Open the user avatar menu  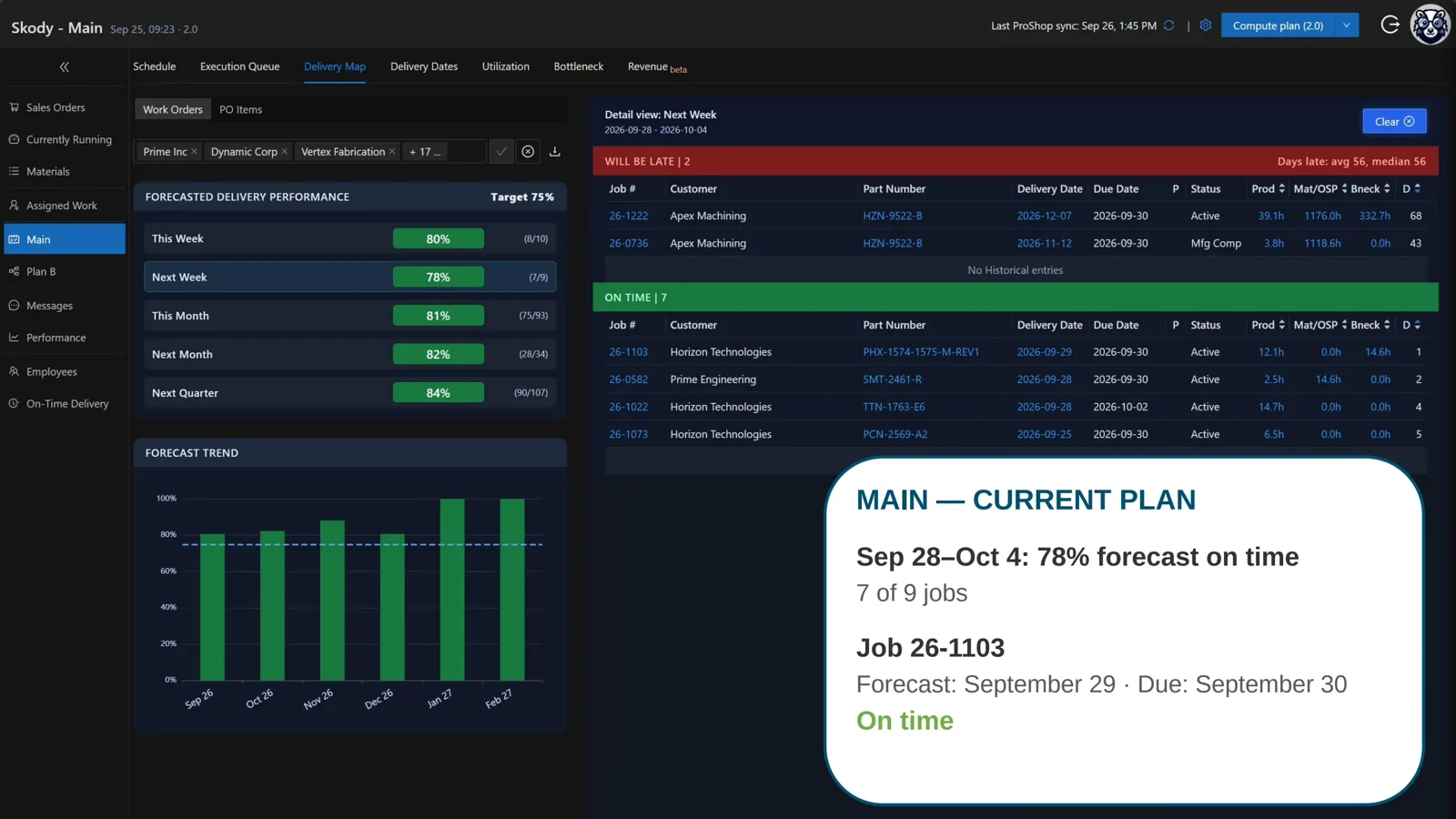tap(1431, 25)
